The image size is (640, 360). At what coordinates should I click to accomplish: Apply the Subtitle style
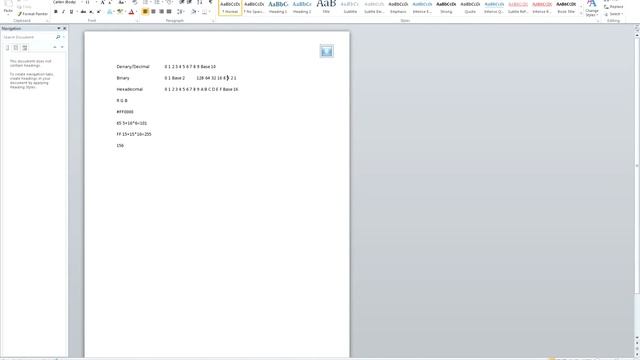coord(350,8)
